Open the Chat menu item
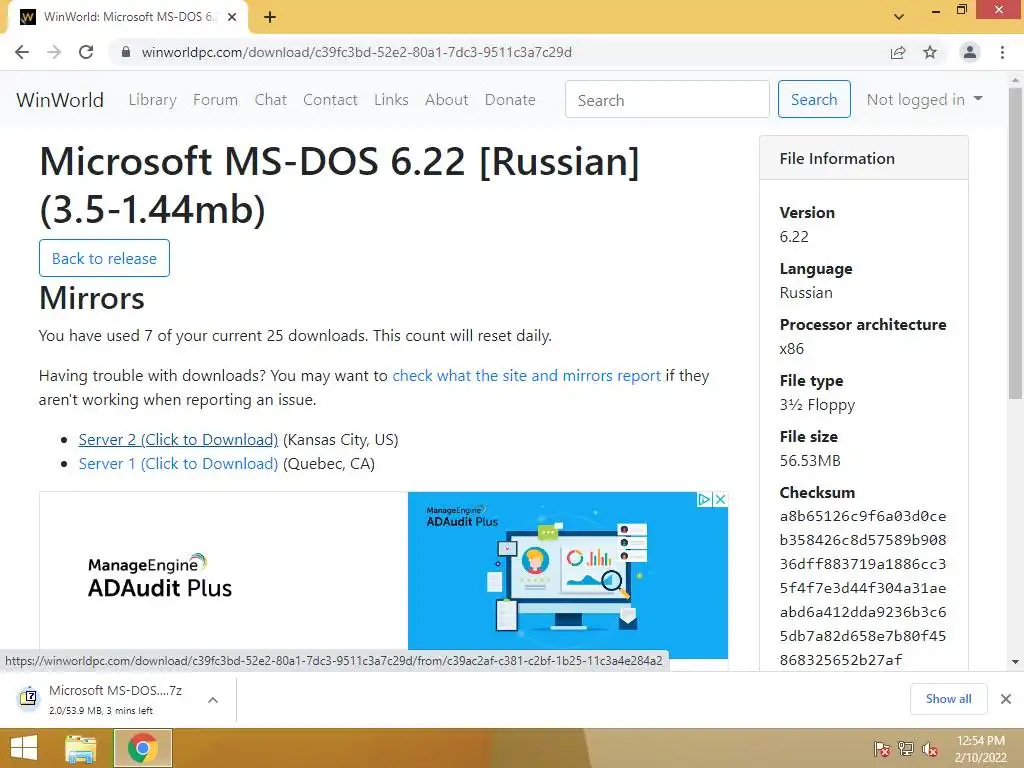 click(x=270, y=100)
